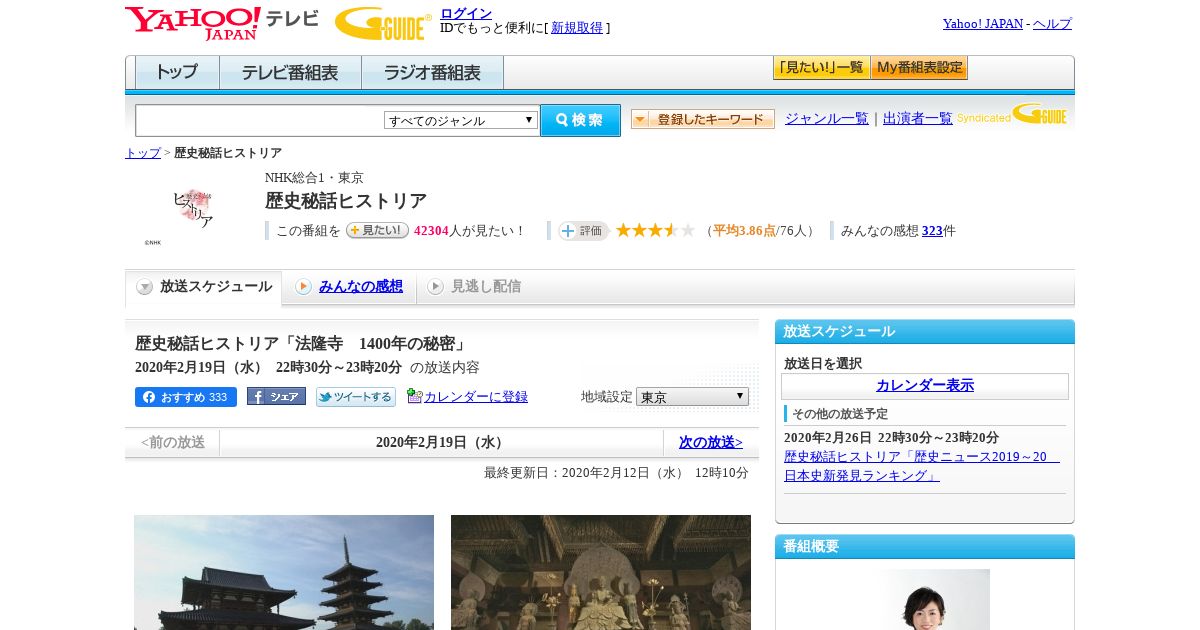Select the 放送スケジュール tab
This screenshot has width=1200, height=630.
[x=204, y=287]
